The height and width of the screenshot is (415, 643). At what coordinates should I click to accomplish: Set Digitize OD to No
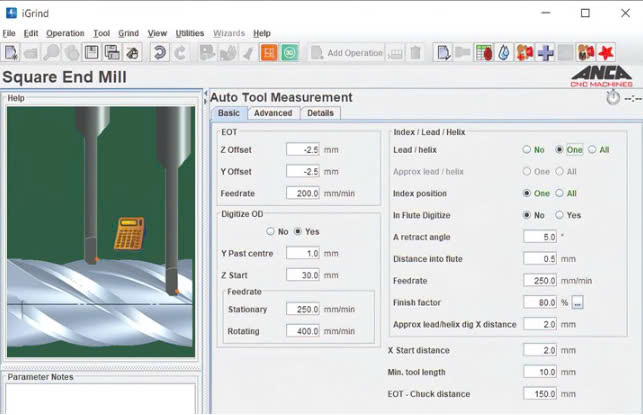(270, 231)
